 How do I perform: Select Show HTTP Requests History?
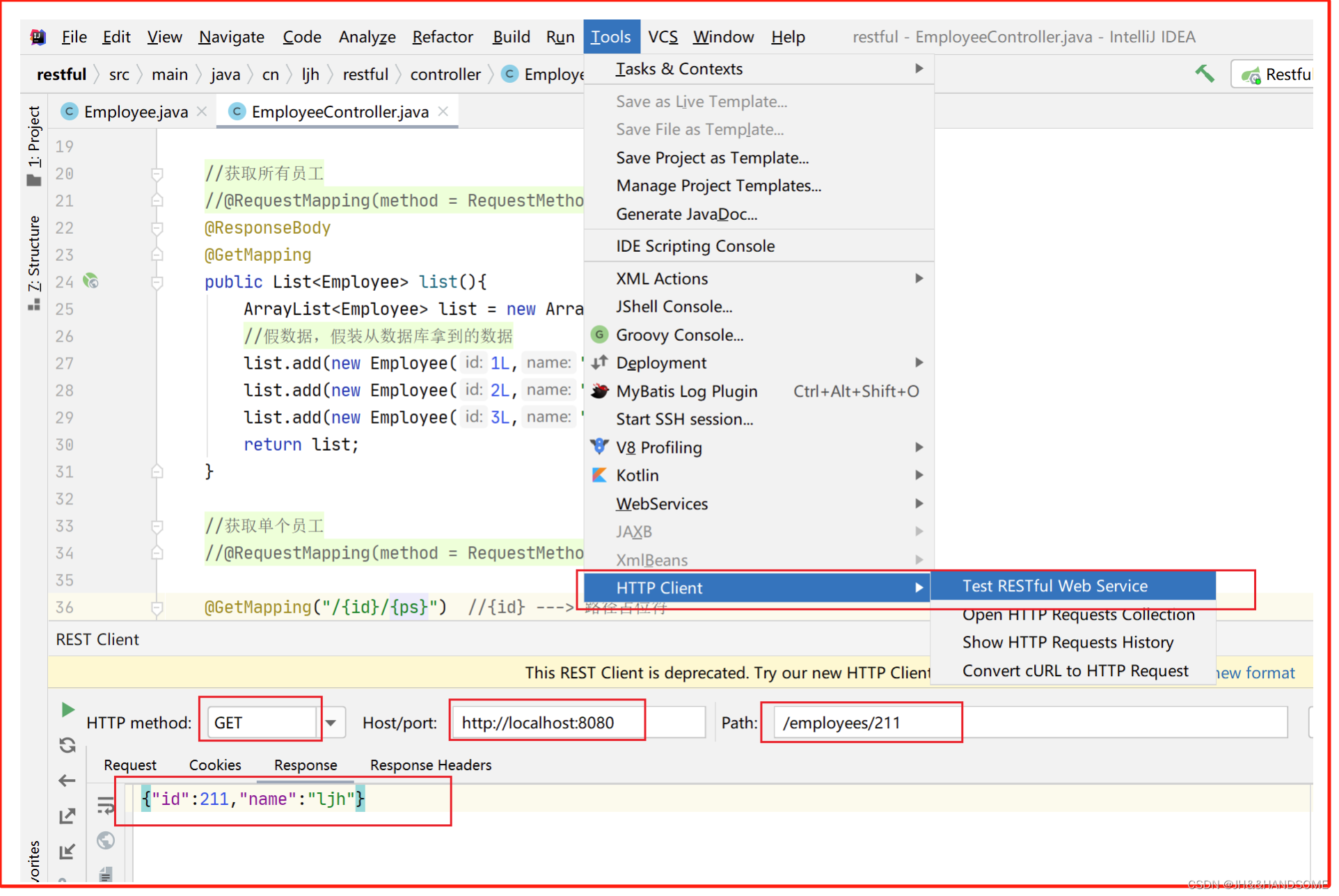tap(1072, 642)
